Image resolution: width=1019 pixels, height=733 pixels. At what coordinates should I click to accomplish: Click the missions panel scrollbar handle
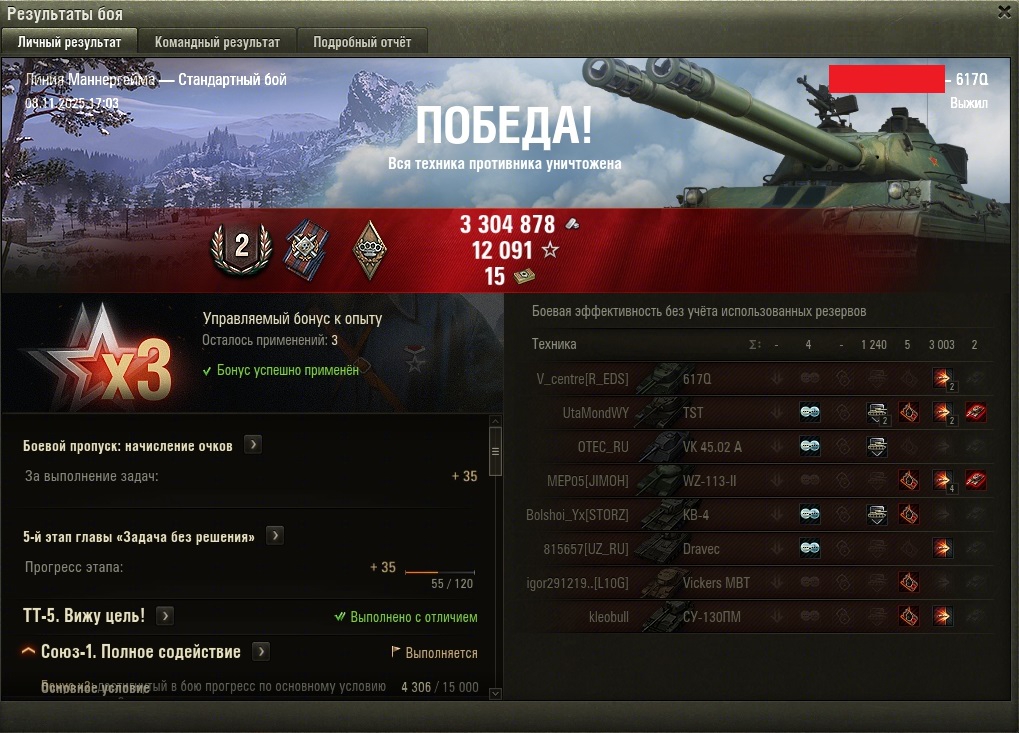pyautogui.click(x=495, y=452)
